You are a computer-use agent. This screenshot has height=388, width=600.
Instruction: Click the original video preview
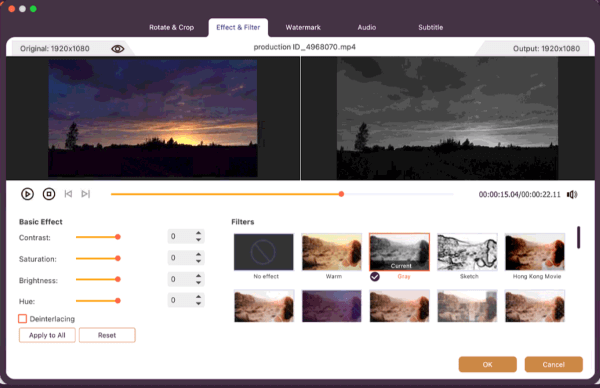[x=153, y=118]
